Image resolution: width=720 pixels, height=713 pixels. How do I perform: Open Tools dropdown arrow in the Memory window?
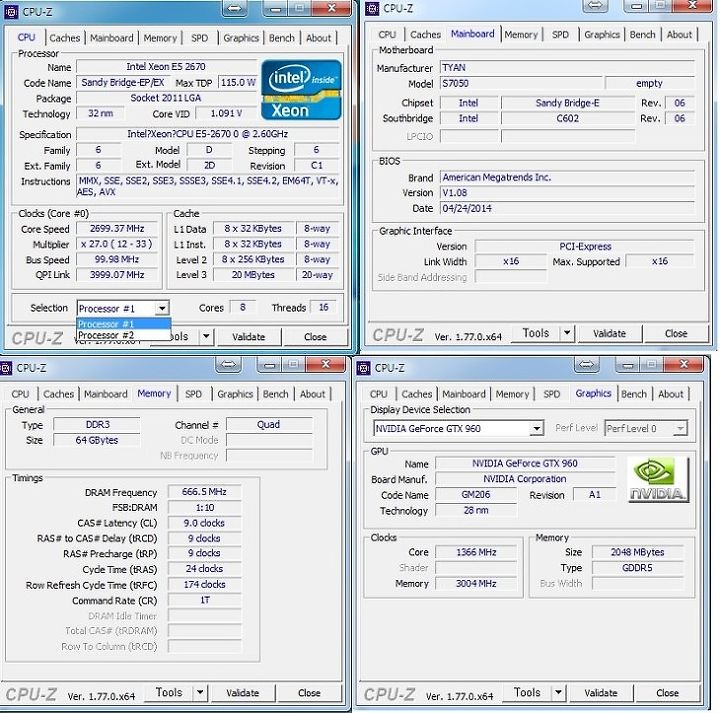(x=200, y=692)
